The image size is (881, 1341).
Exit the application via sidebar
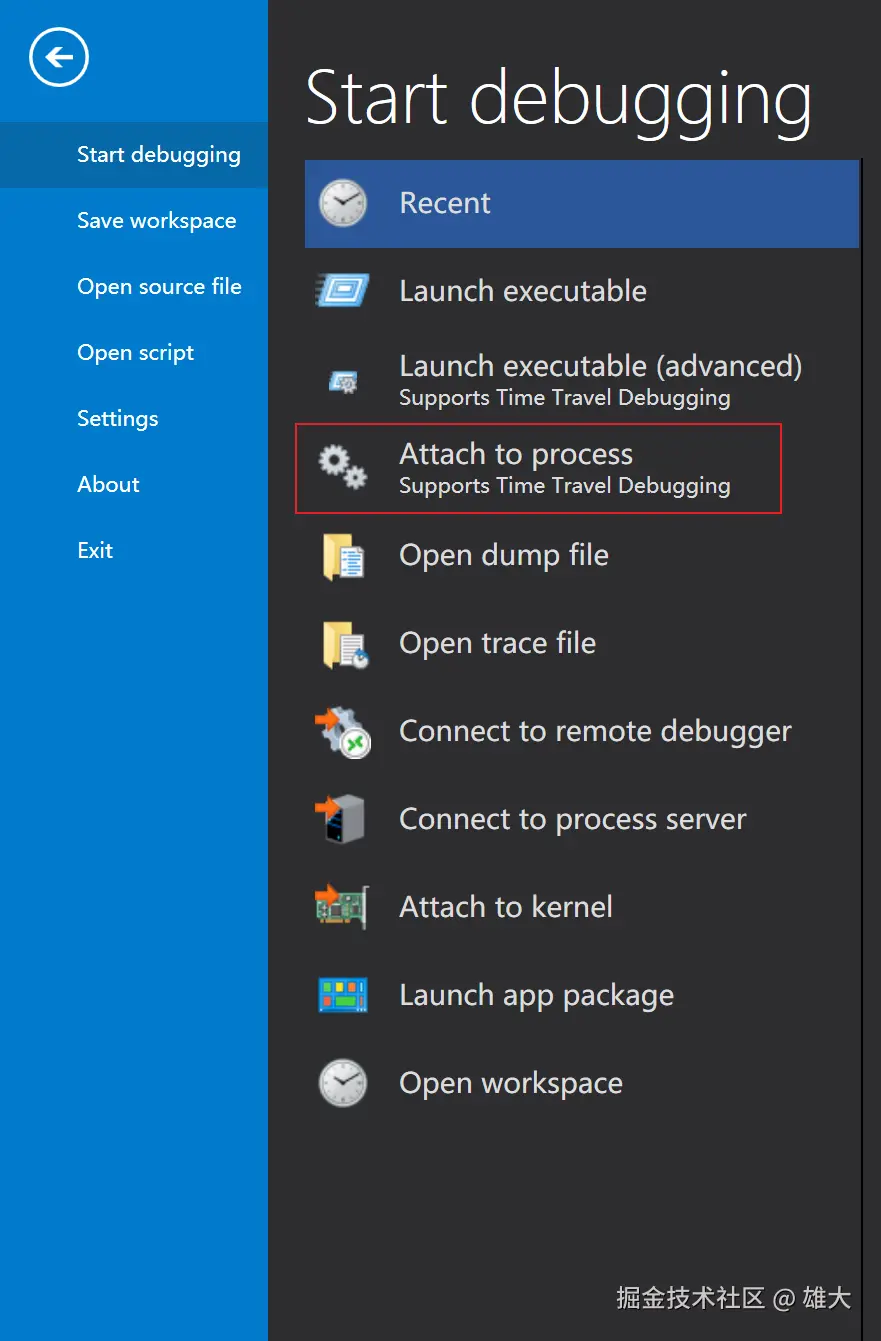tap(95, 551)
